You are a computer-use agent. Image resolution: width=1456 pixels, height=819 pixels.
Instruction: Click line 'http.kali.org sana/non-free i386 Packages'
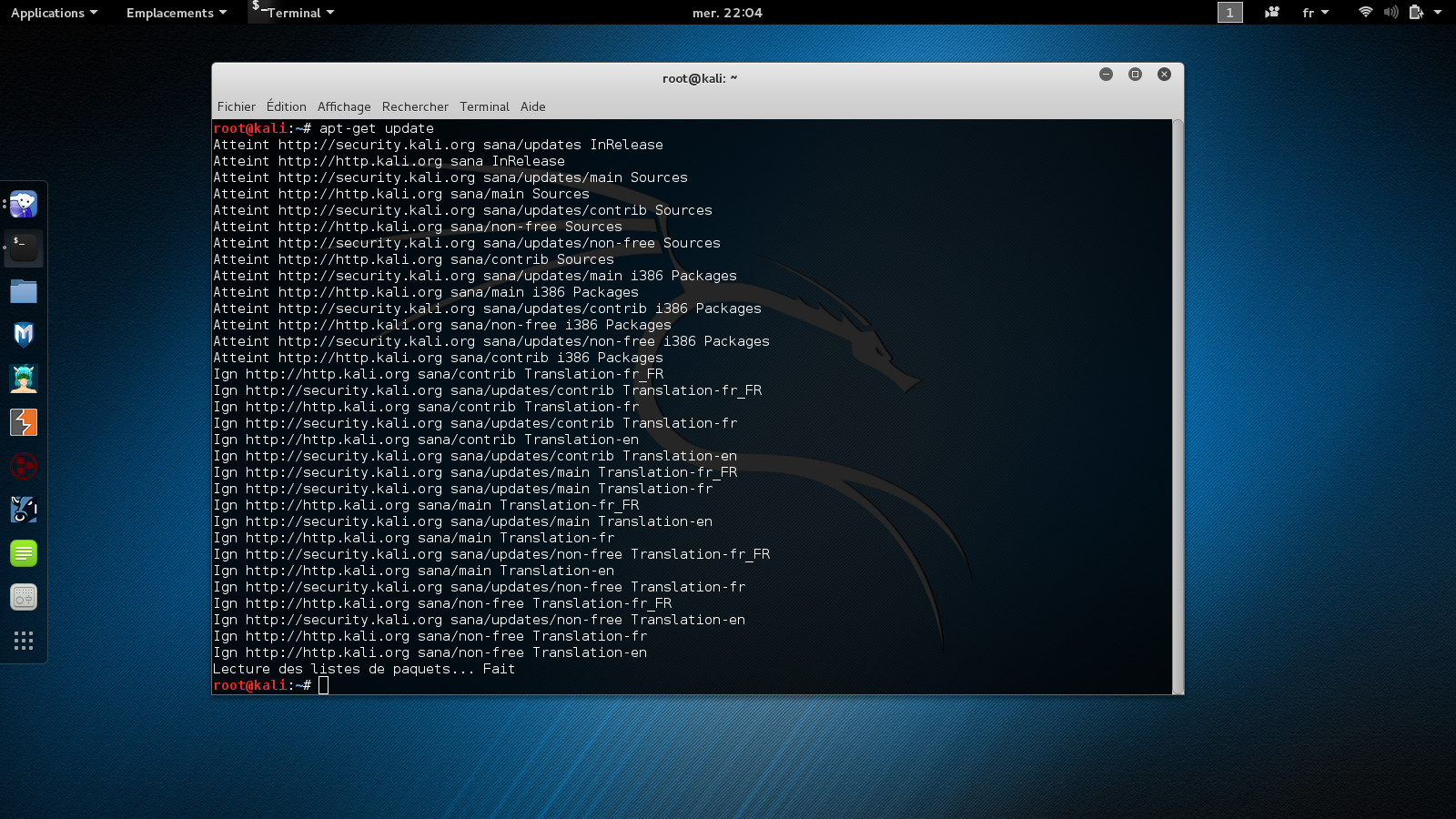442,325
